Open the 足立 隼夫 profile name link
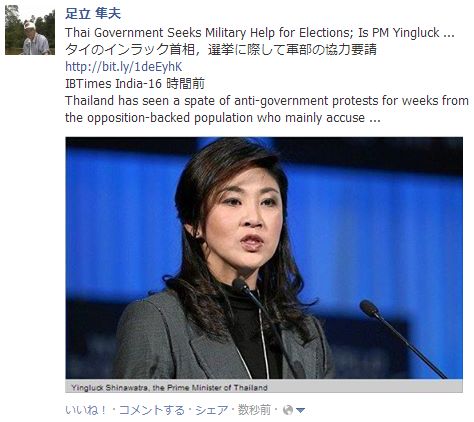 [x=93, y=13]
